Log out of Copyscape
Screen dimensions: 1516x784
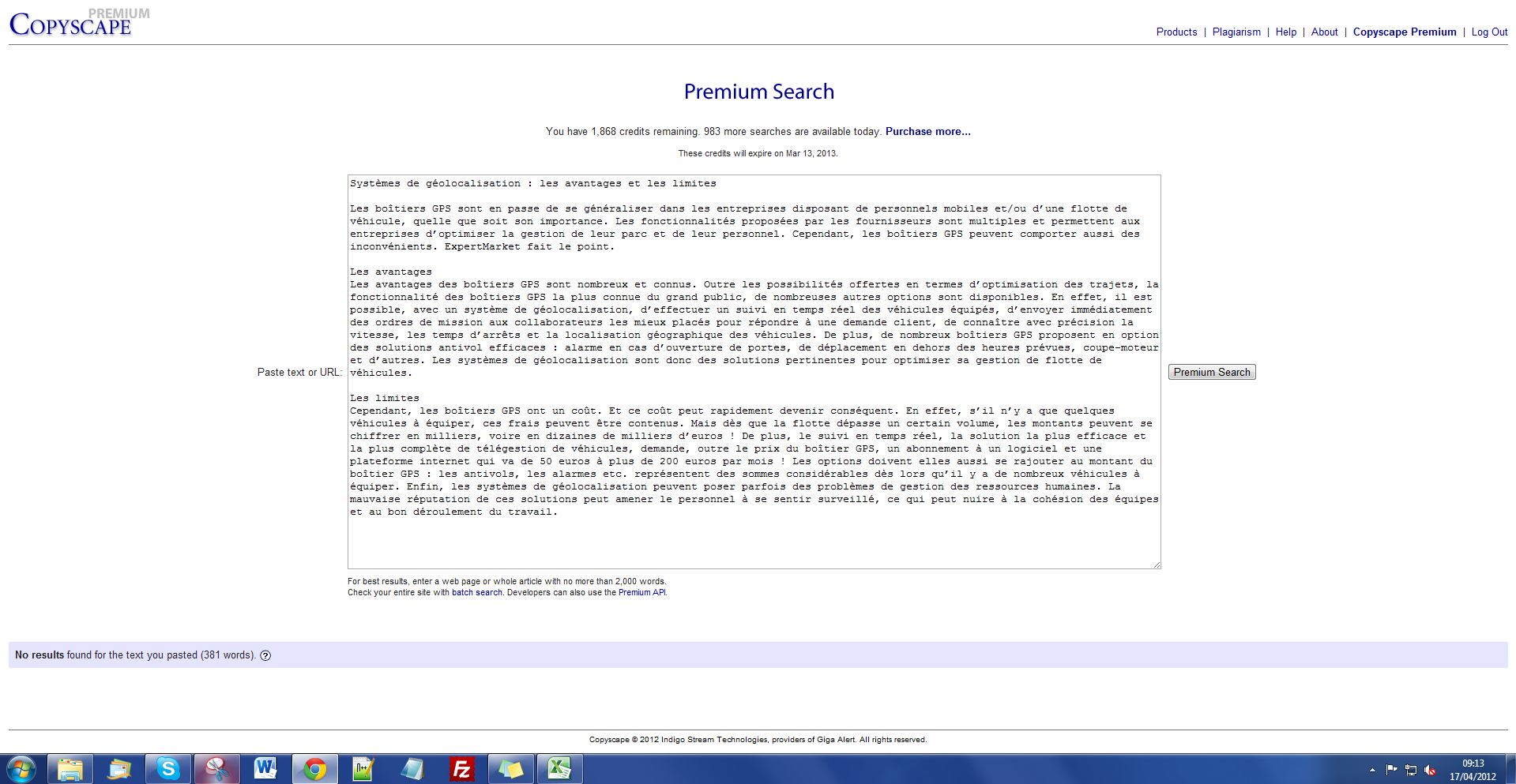pyautogui.click(x=1489, y=32)
